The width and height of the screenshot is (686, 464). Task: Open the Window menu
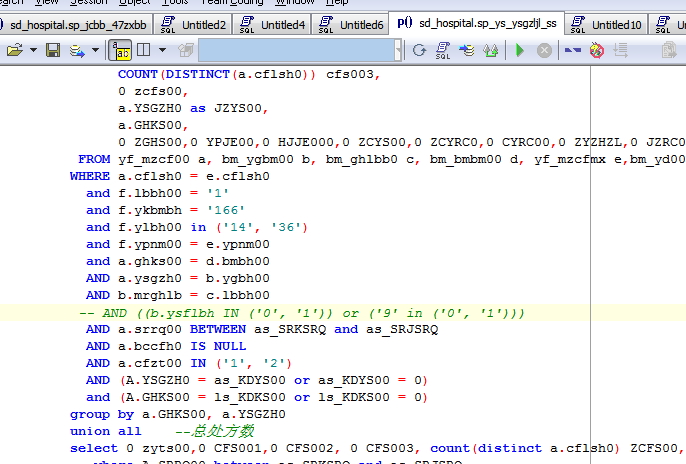tap(294, 2)
